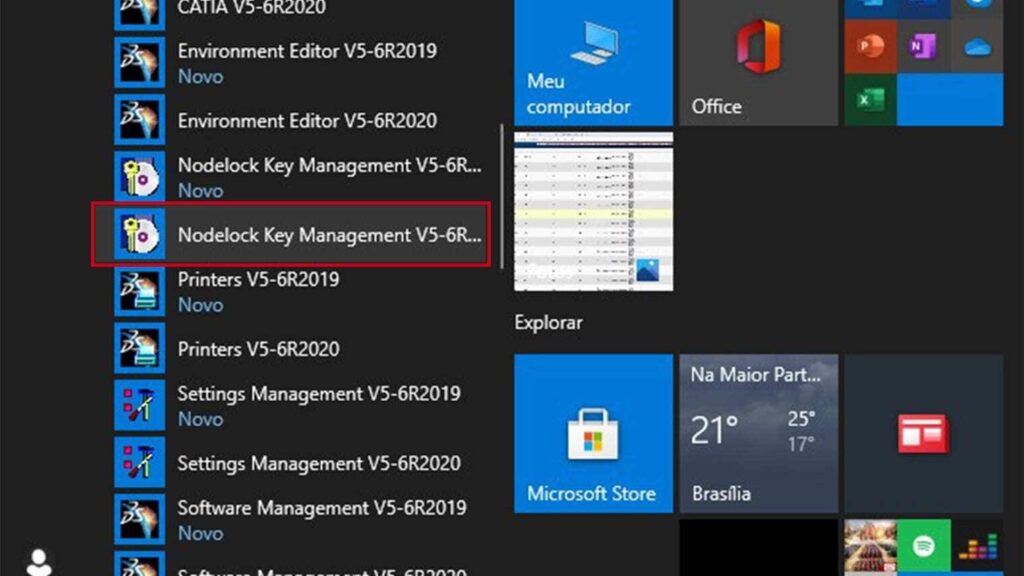Image resolution: width=1024 pixels, height=576 pixels.
Task: Open the OneDrive cloud tile
Action: pos(977,47)
